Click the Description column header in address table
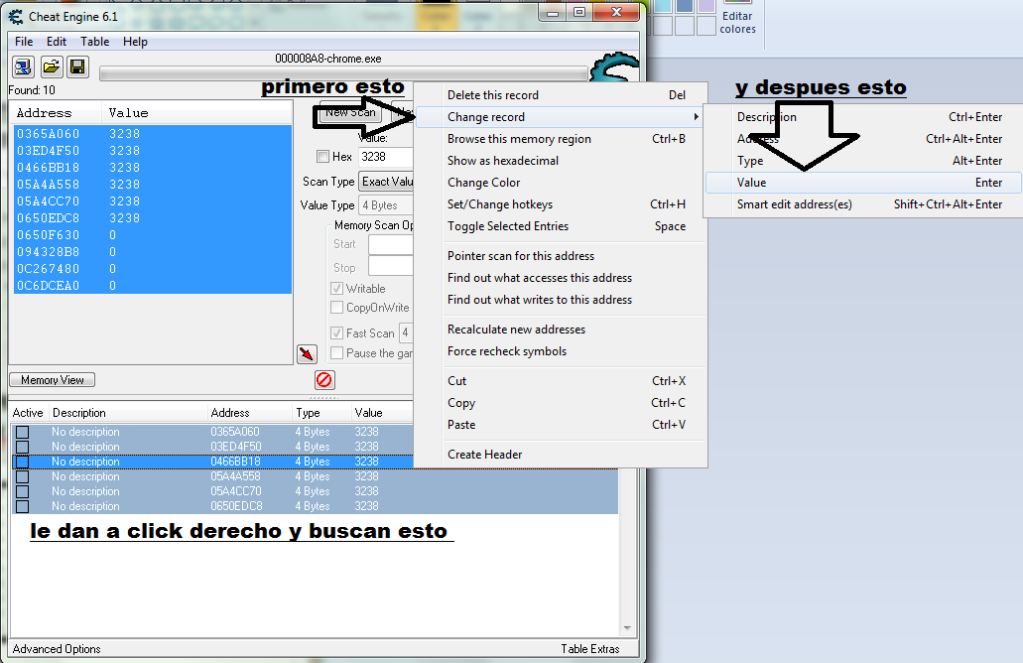 (x=129, y=413)
